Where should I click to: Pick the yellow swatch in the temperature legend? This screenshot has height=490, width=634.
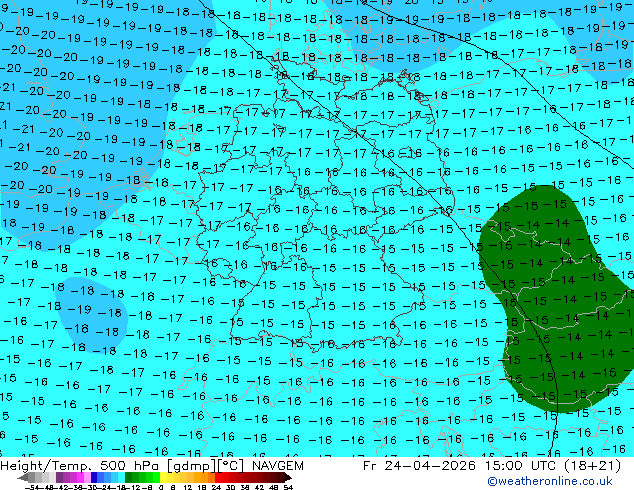[x=163, y=477]
